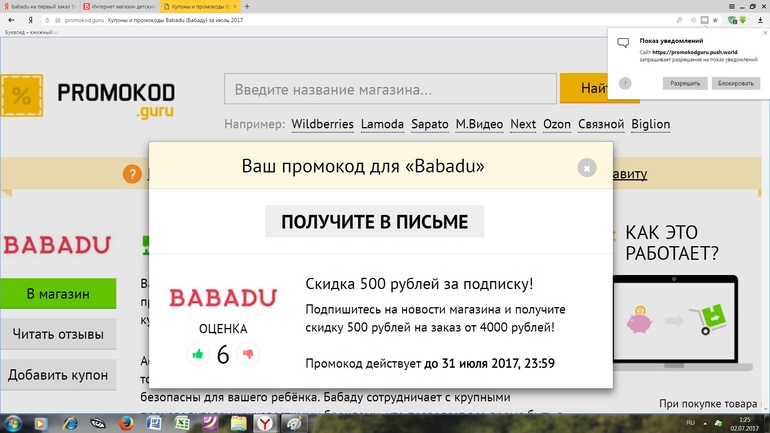
Task: Click the thumbs down rating icon
Action: tap(248, 353)
